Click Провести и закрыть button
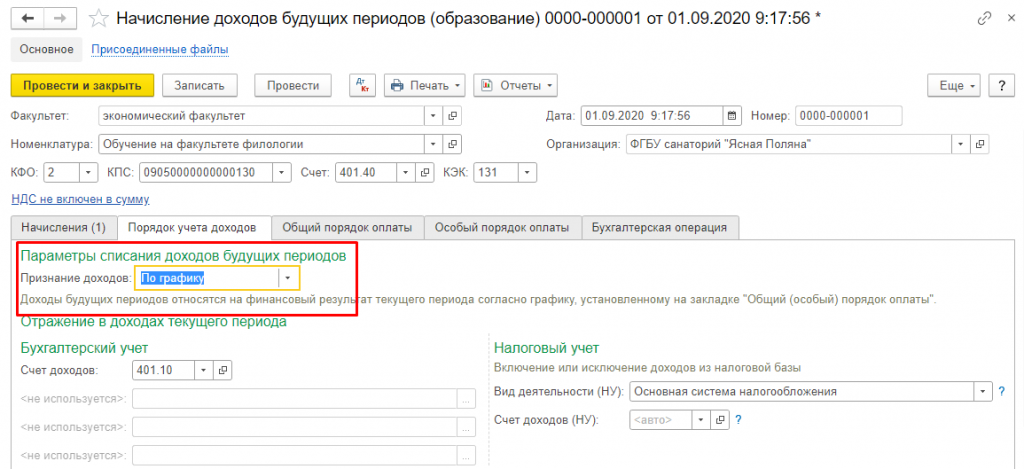 (82, 86)
